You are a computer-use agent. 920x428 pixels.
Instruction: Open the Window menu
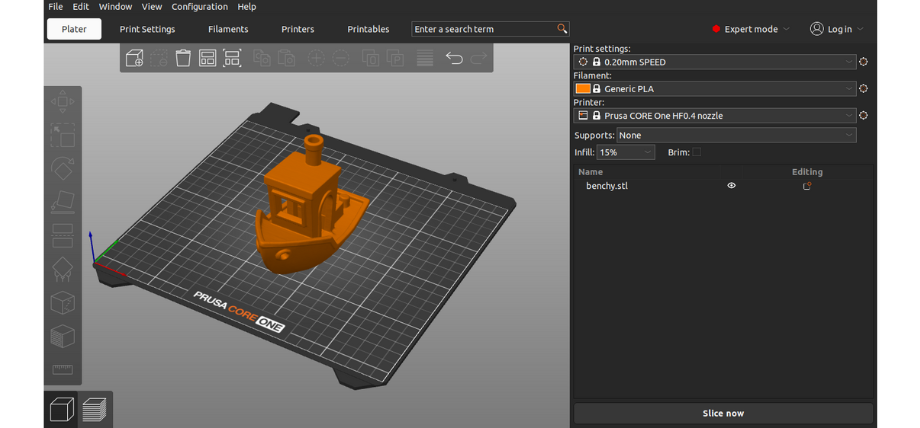[x=115, y=7]
